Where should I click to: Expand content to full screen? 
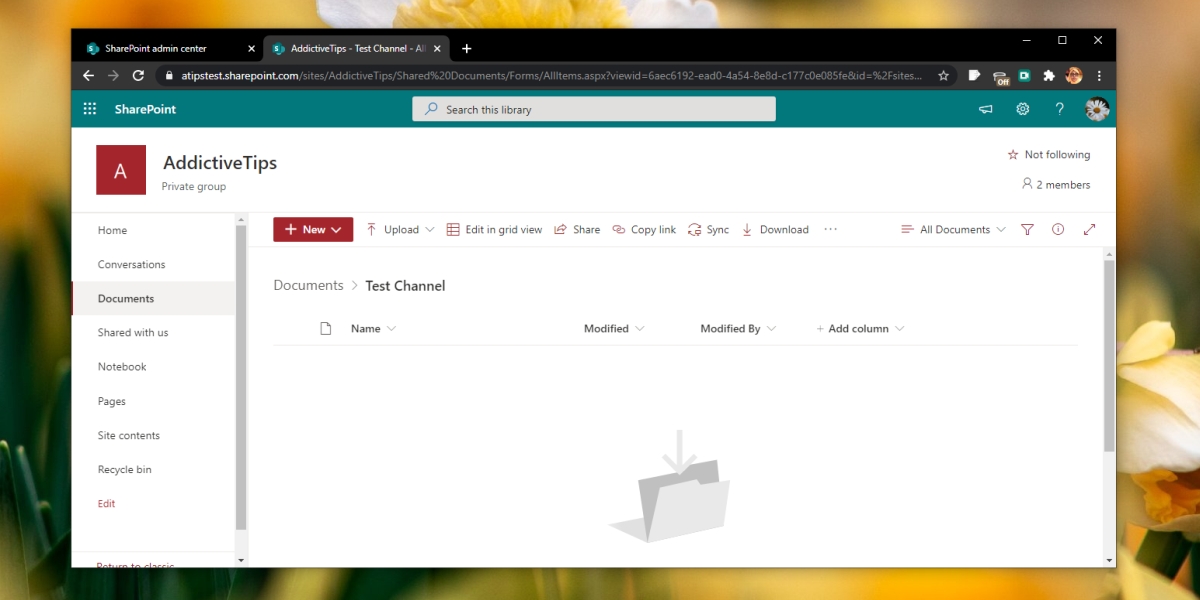pyautogui.click(x=1089, y=230)
